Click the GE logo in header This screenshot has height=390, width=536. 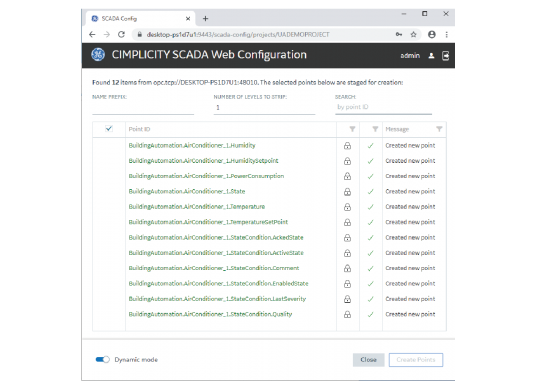click(x=98, y=55)
